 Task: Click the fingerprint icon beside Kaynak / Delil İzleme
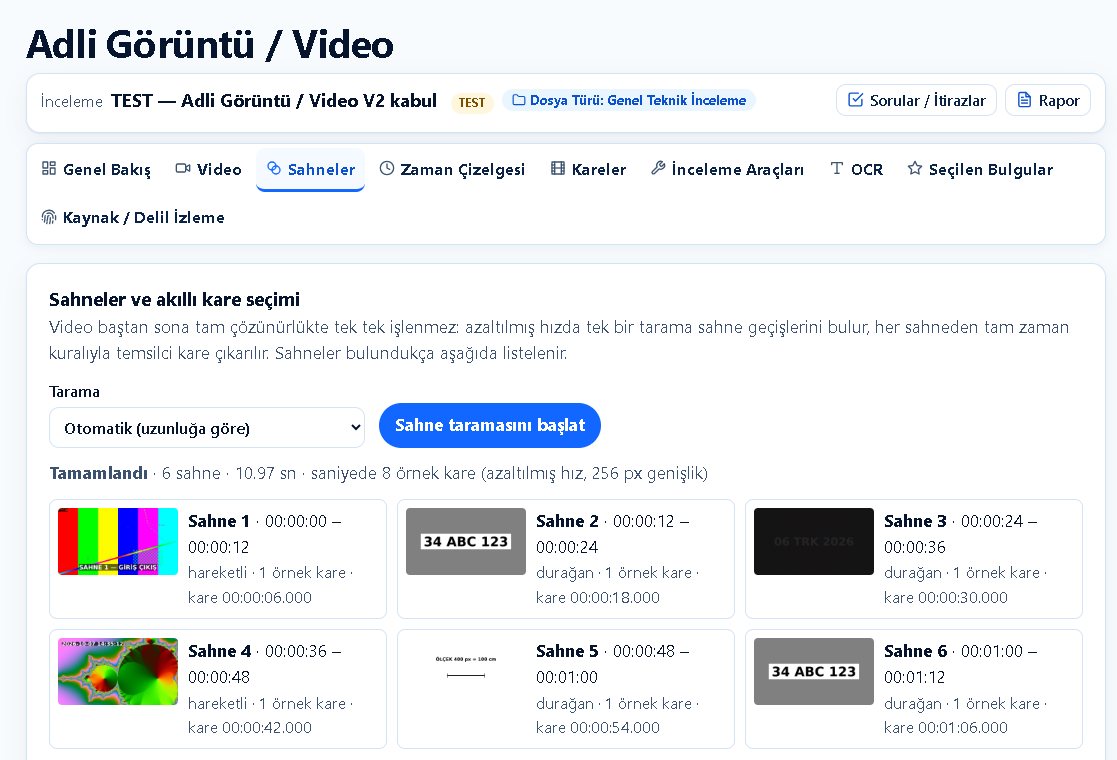click(48, 217)
